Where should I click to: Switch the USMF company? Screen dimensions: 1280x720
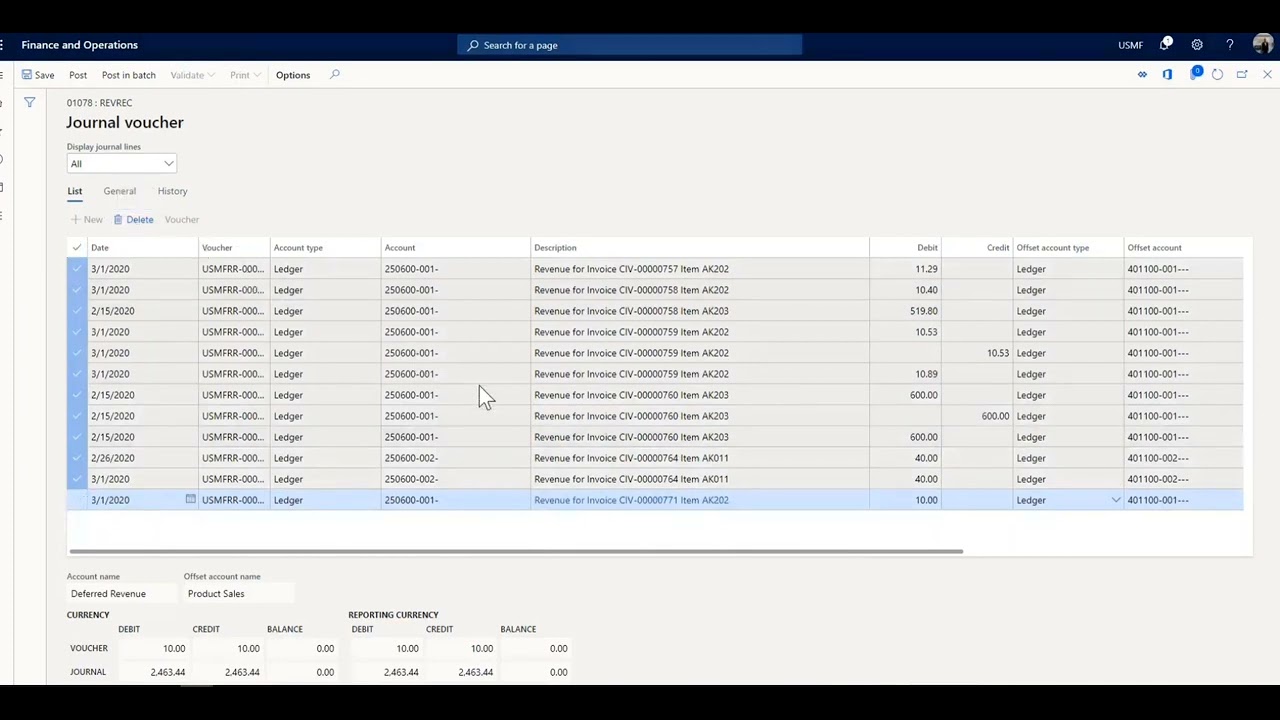click(1130, 45)
